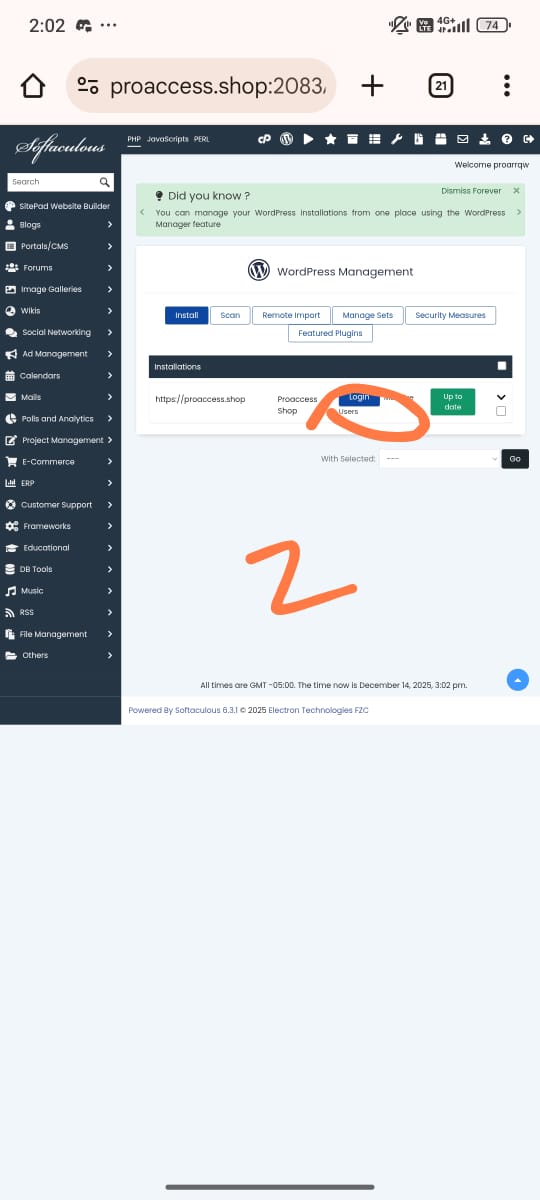Expand the E-Commerce category in sidebar
This screenshot has height=1200, width=540.
[60, 461]
